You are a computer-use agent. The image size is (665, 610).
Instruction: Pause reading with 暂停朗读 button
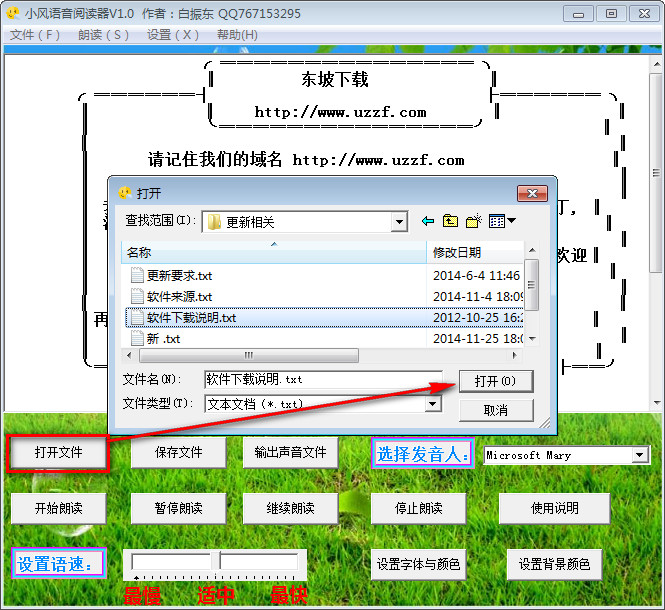(179, 508)
